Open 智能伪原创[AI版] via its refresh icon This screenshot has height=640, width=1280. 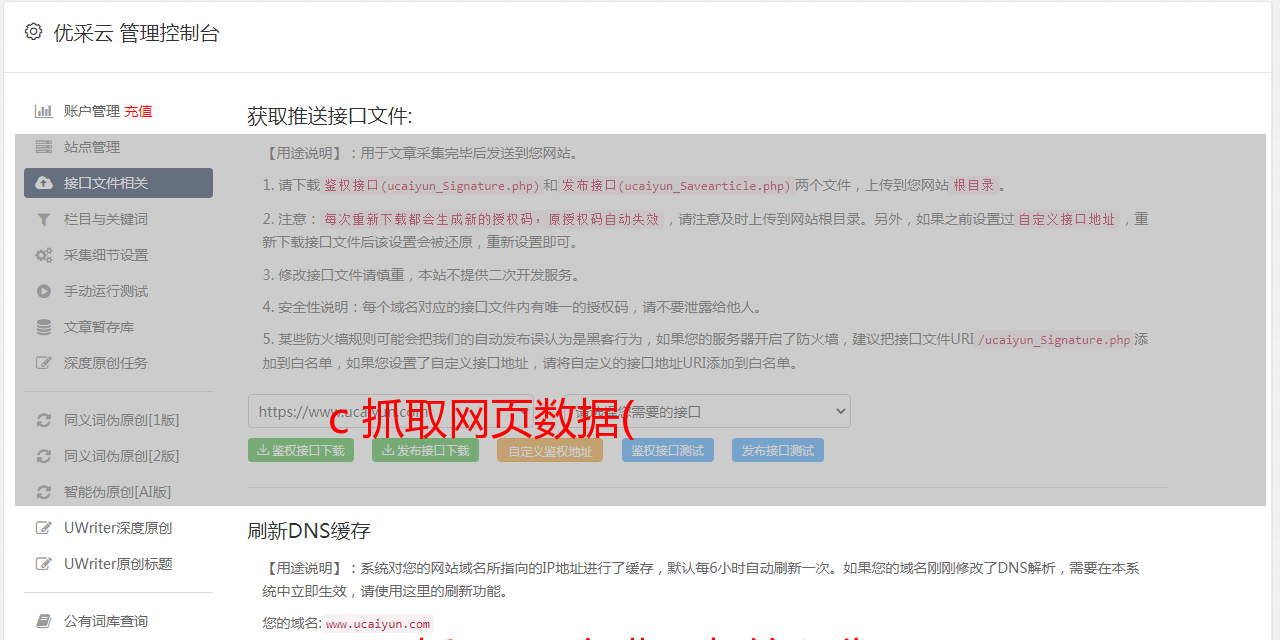[44, 492]
